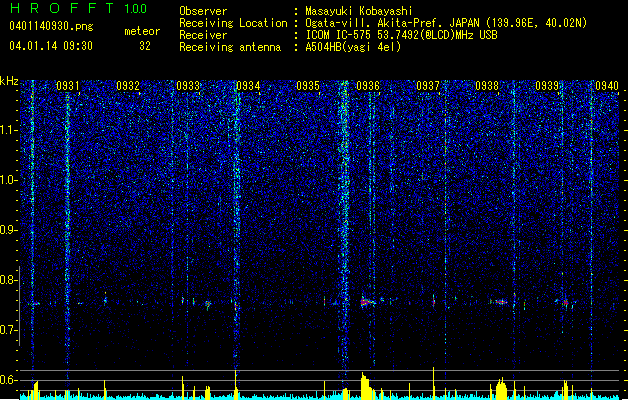Screen dimensions: 629x400
Task: Click the 0938 time marker
Action: [487, 86]
